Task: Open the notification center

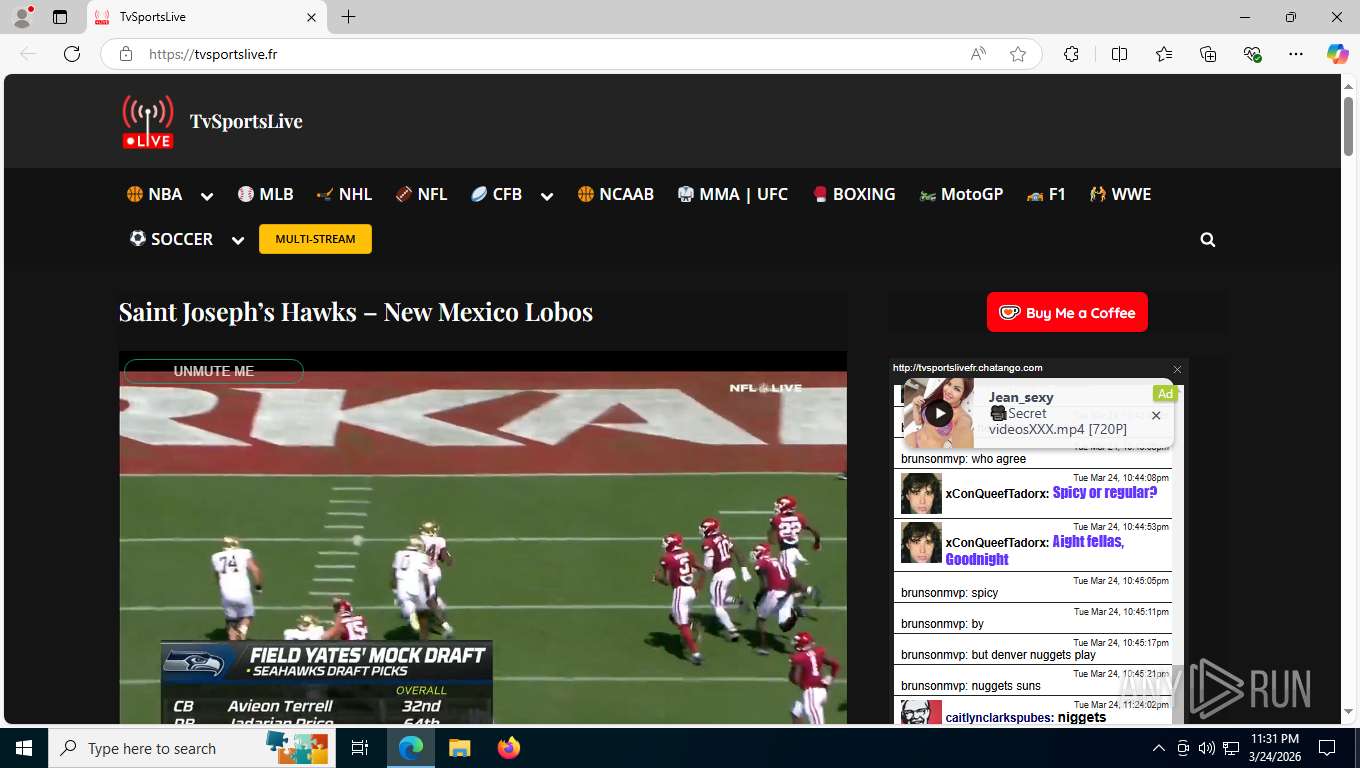Action: (x=1327, y=748)
